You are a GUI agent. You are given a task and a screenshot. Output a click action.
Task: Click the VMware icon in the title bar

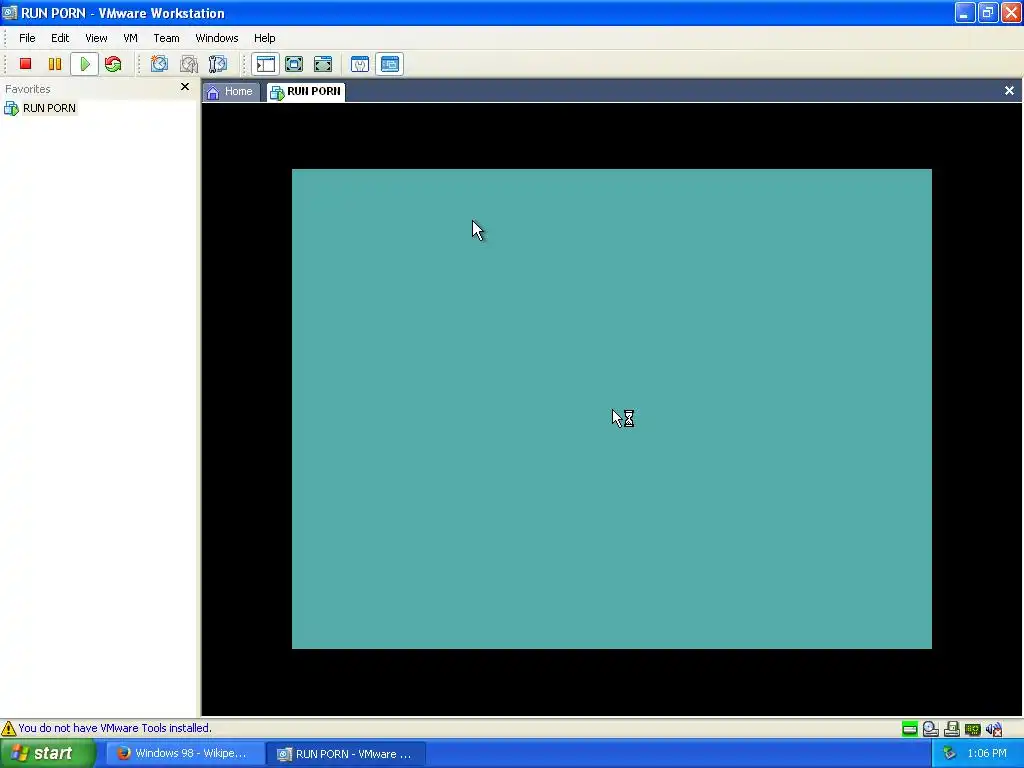tap(9, 13)
